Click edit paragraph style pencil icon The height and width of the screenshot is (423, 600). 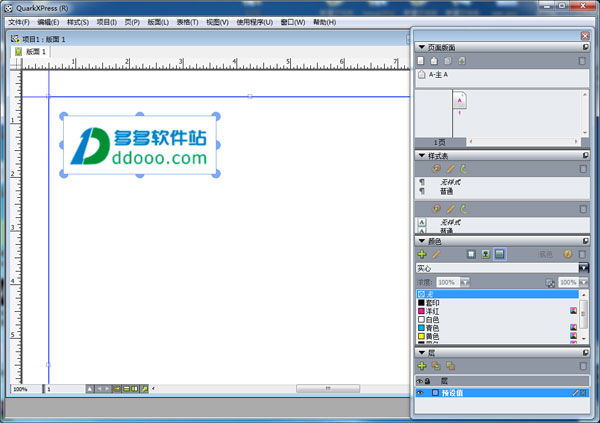(x=450, y=169)
